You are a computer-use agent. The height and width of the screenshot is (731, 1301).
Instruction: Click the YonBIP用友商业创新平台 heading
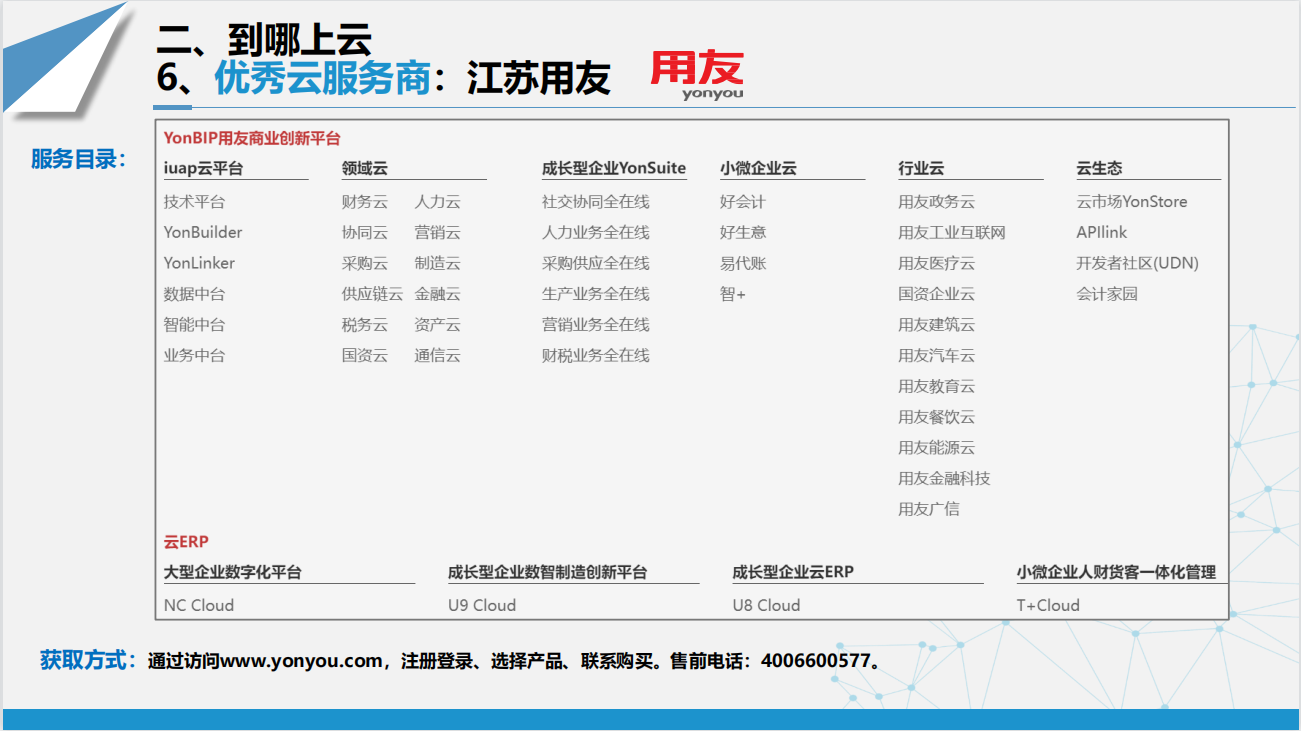(x=252, y=138)
